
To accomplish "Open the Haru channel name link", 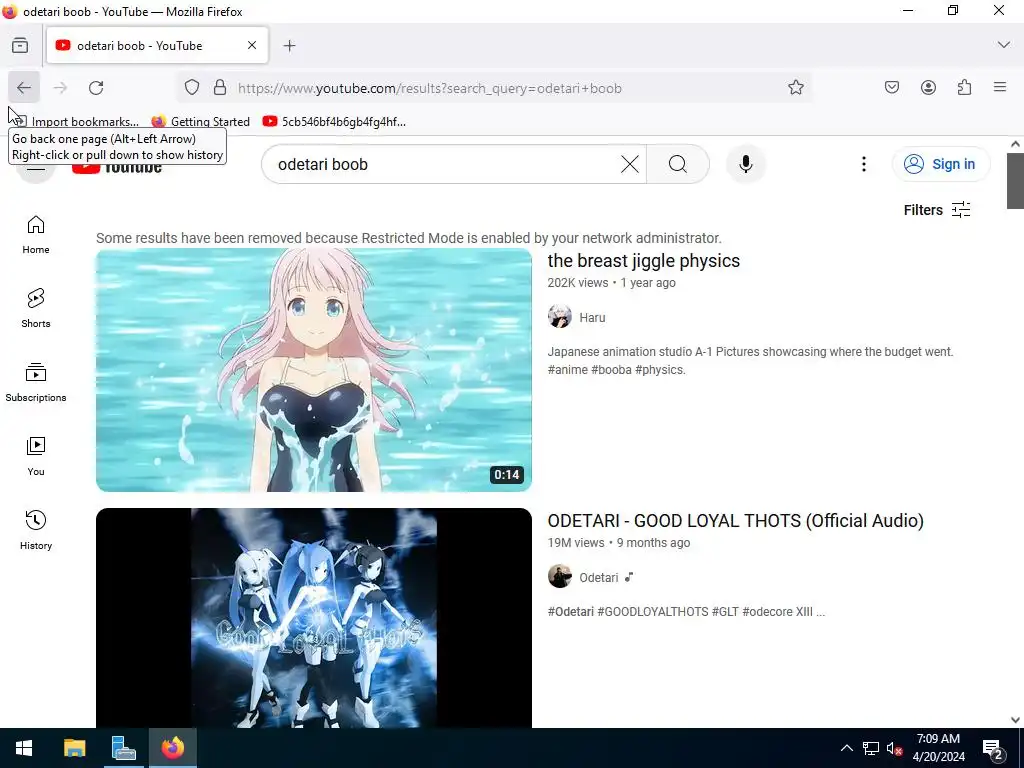I will coord(592,317).
